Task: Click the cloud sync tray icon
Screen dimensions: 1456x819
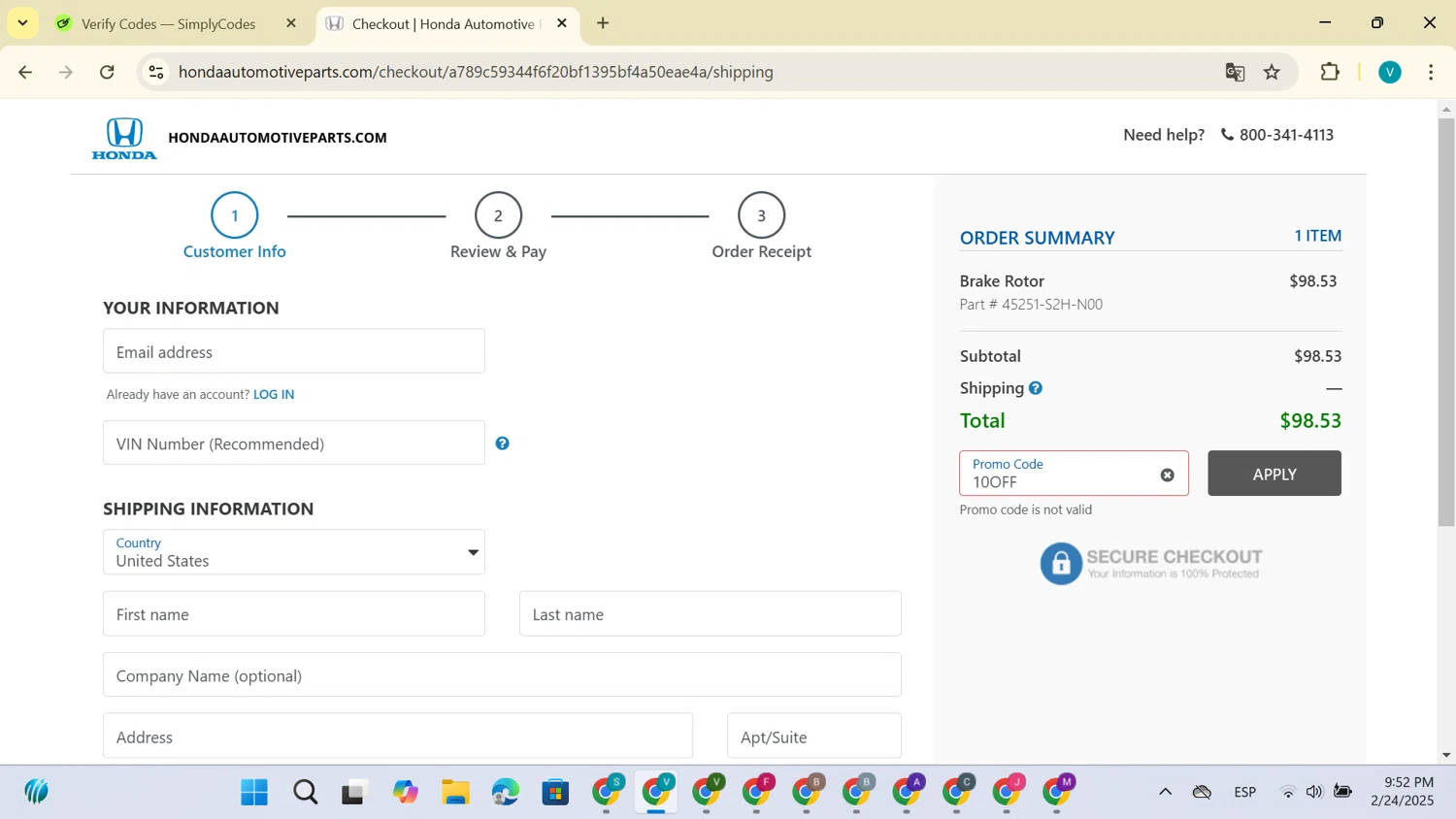Action: click(x=1202, y=792)
